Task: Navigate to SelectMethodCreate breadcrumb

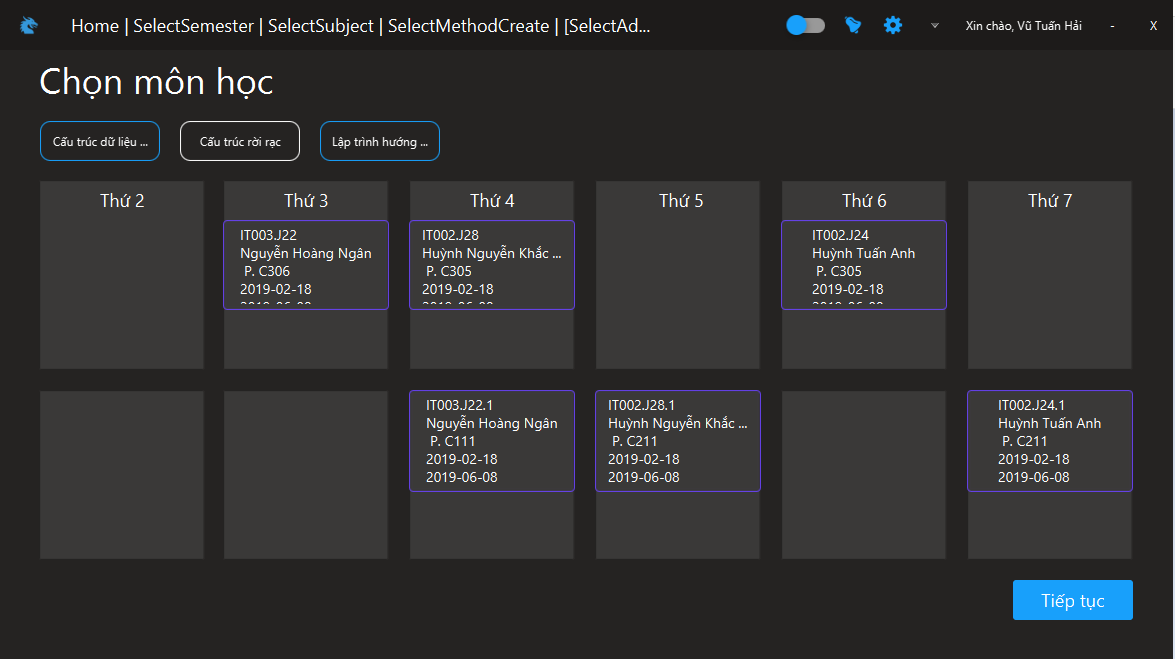Action: coord(468,25)
